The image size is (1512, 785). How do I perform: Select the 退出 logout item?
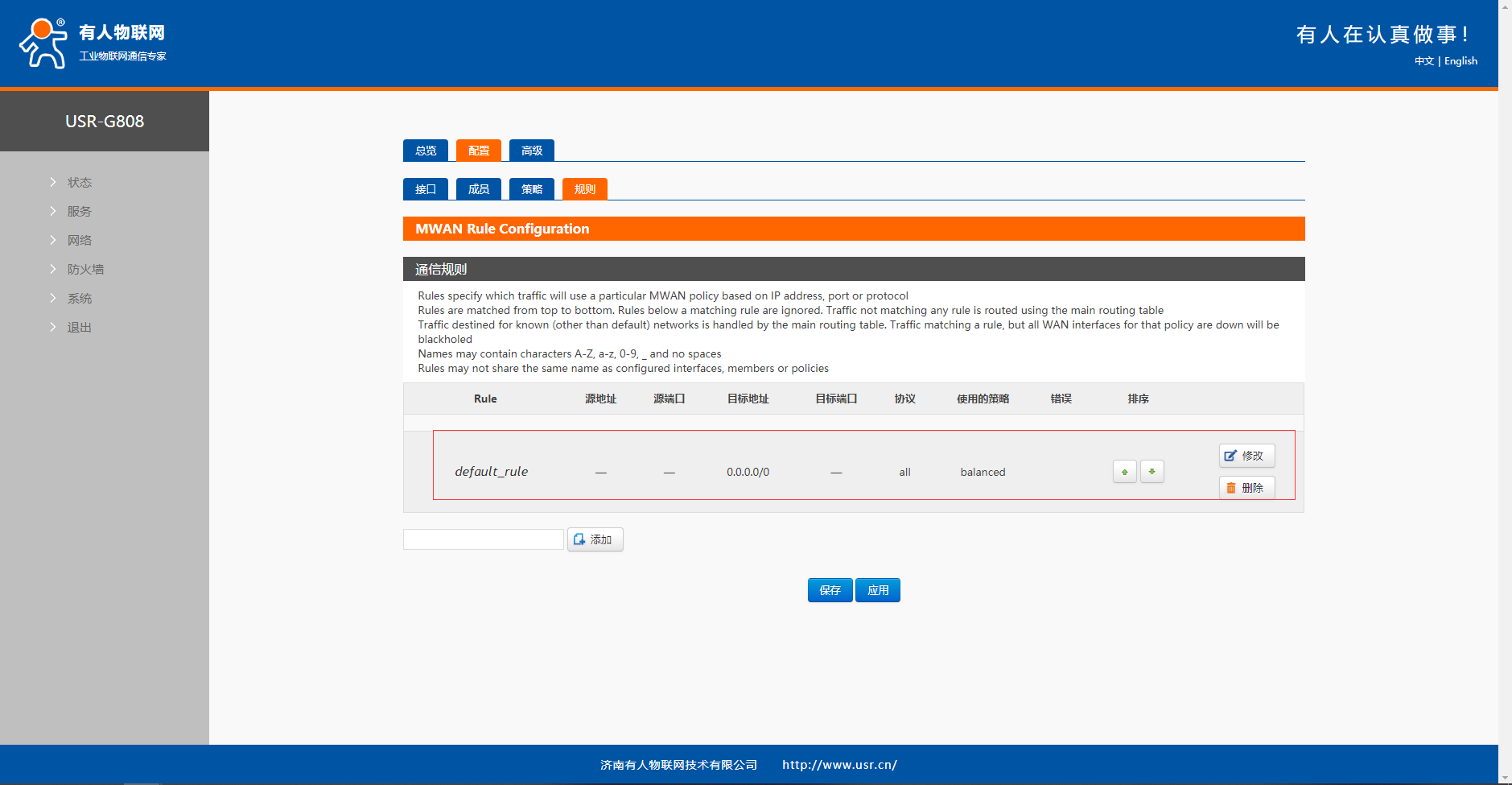(79, 328)
